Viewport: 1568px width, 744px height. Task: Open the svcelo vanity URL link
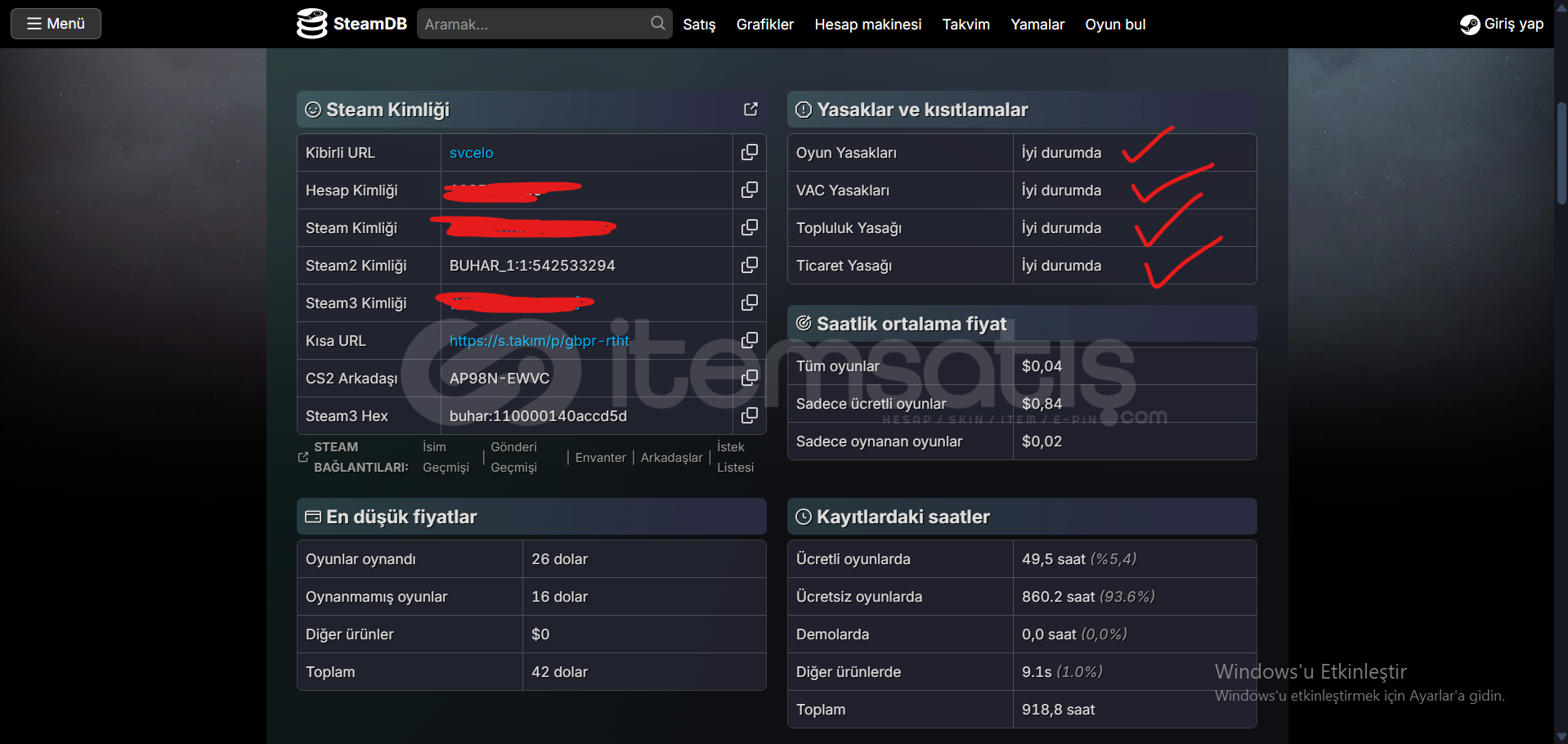pos(472,153)
